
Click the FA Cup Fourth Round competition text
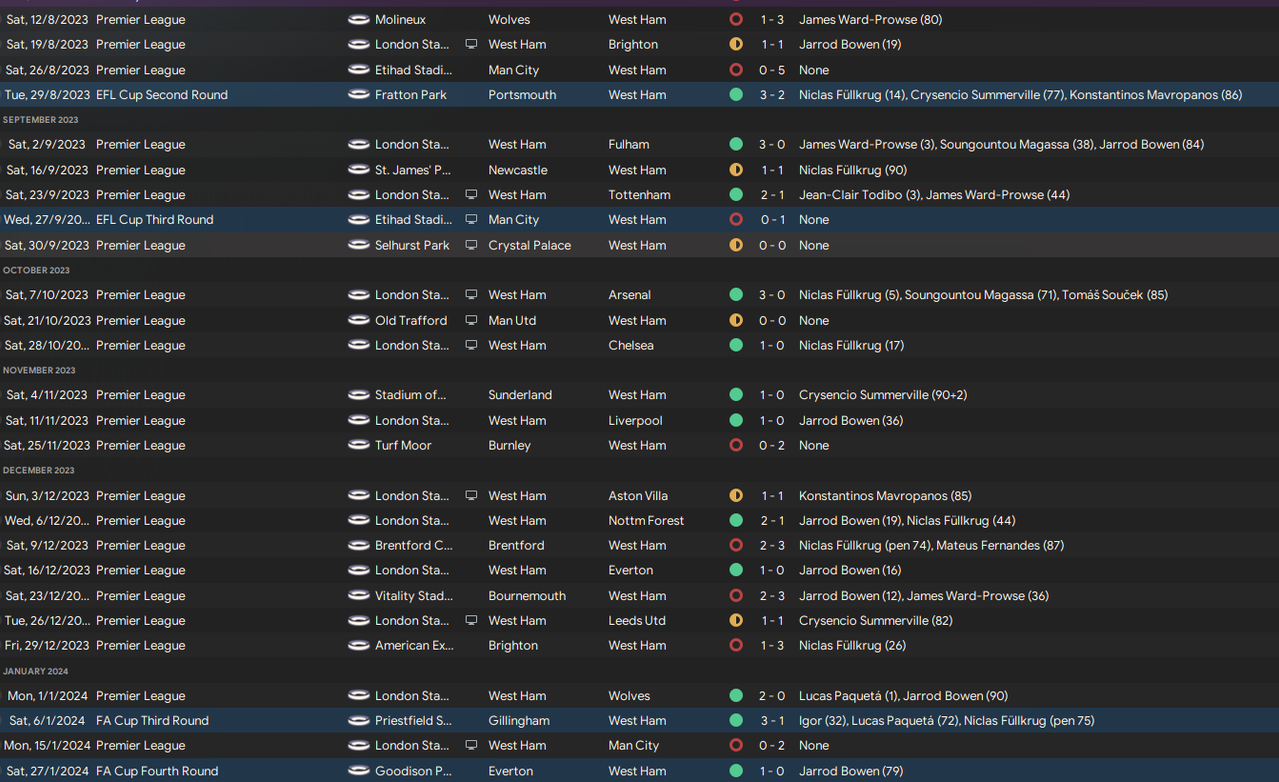[x=157, y=771]
